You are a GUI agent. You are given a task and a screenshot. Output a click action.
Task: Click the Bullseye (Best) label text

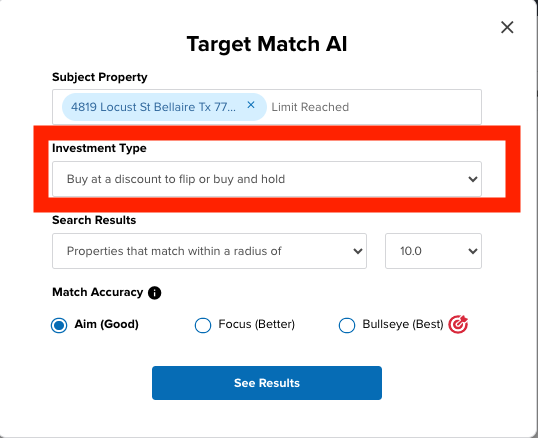[403, 324]
